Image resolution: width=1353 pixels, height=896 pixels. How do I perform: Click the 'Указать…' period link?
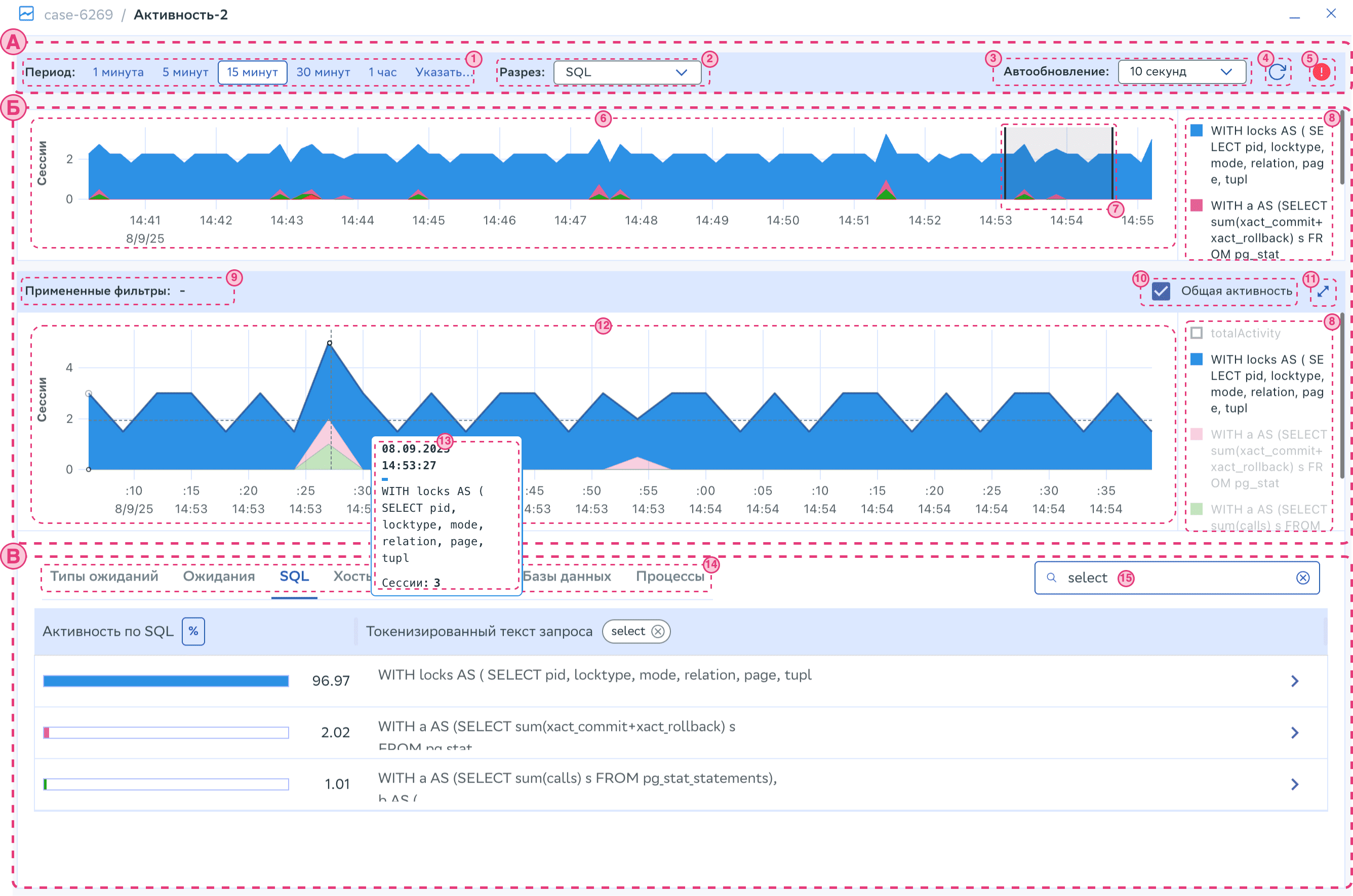point(444,72)
